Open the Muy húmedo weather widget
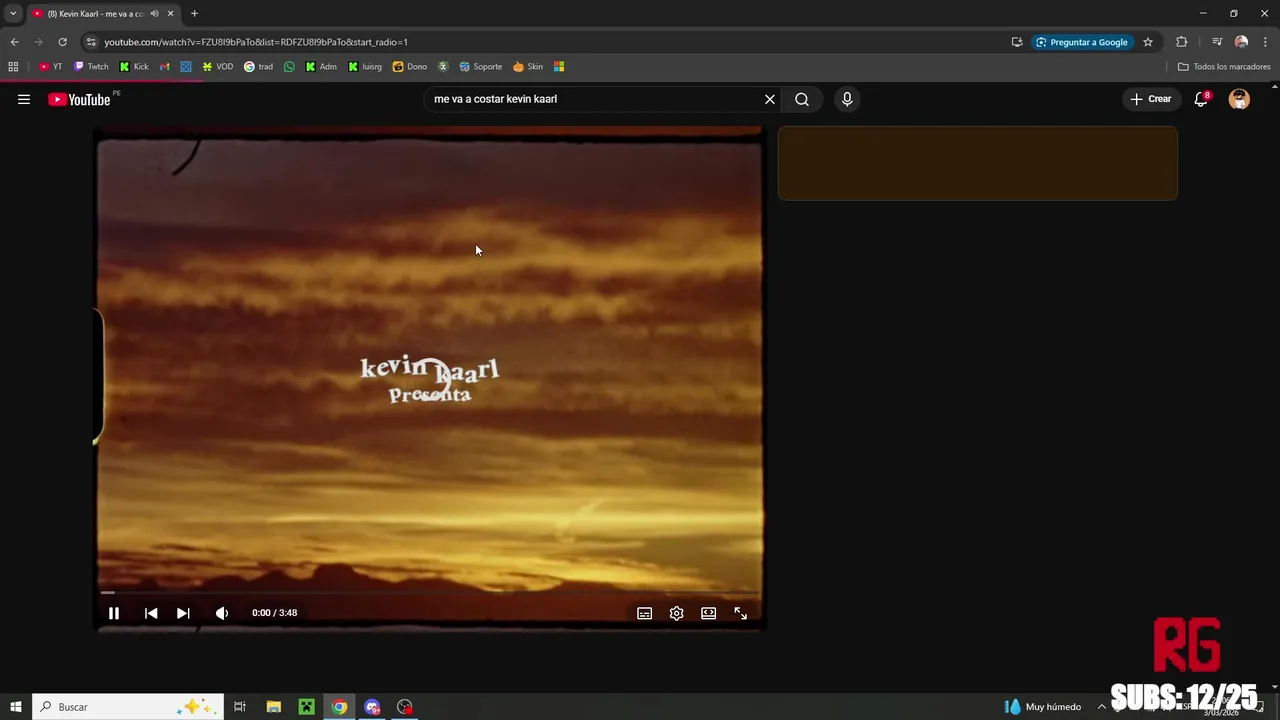1280x720 pixels. (x=1043, y=707)
